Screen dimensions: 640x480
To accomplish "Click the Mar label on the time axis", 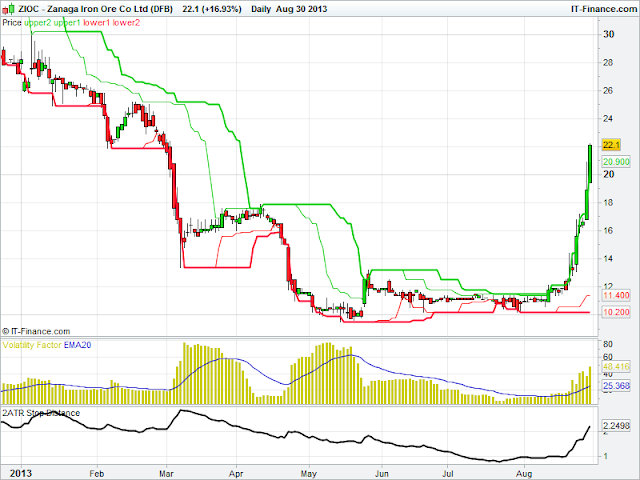I will pos(167,474).
